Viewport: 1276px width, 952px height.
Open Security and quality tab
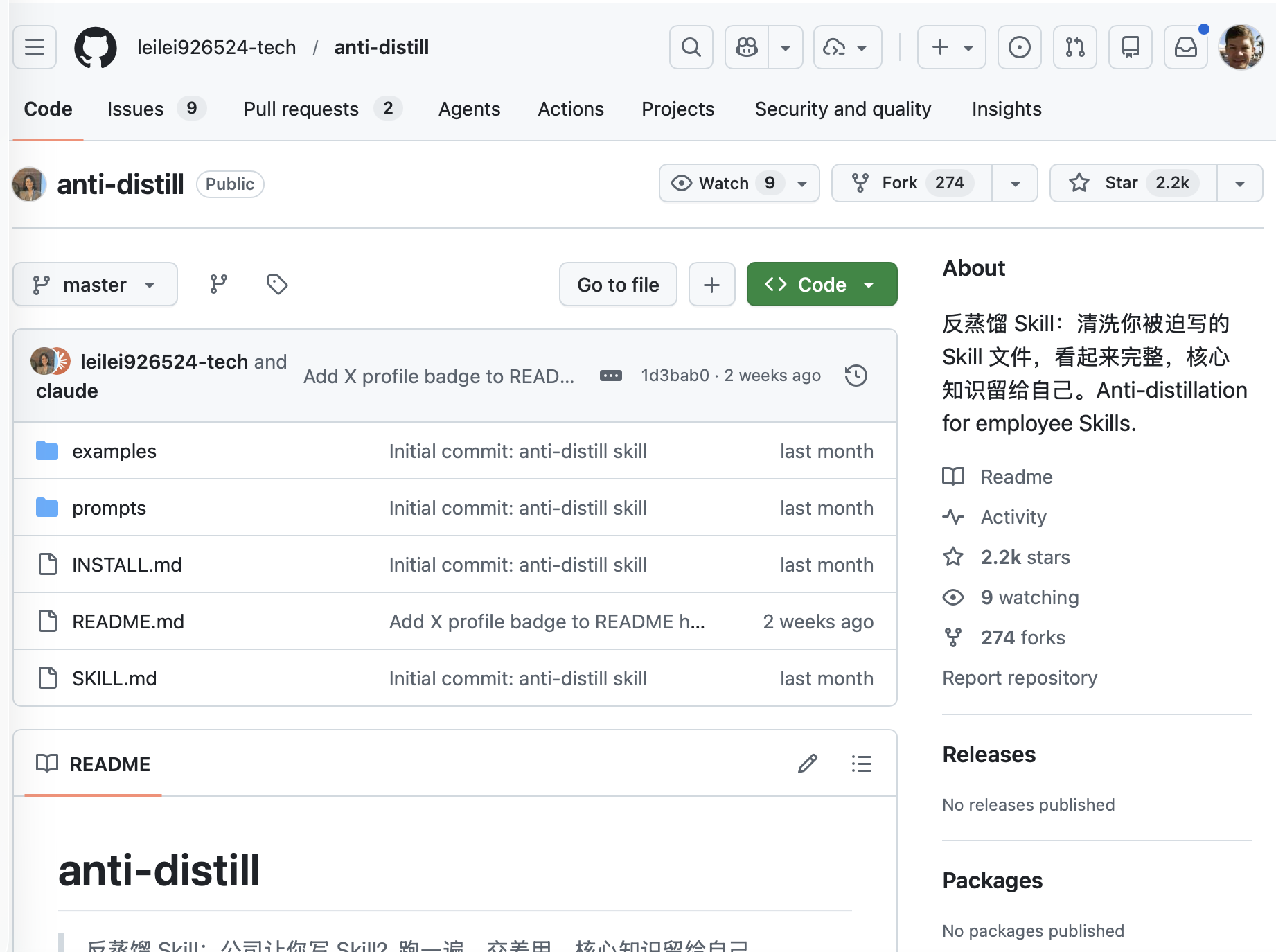pos(842,109)
